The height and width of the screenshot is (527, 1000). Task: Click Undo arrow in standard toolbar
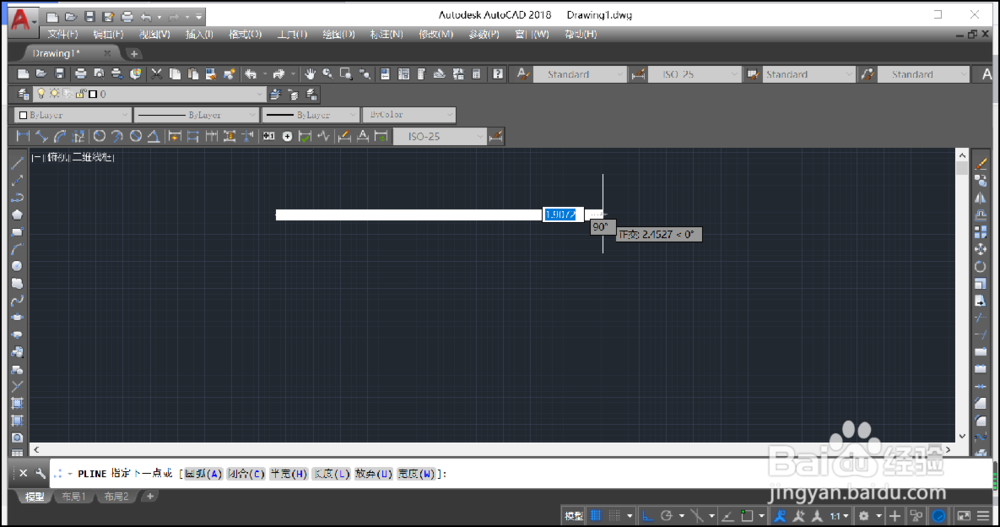point(250,75)
